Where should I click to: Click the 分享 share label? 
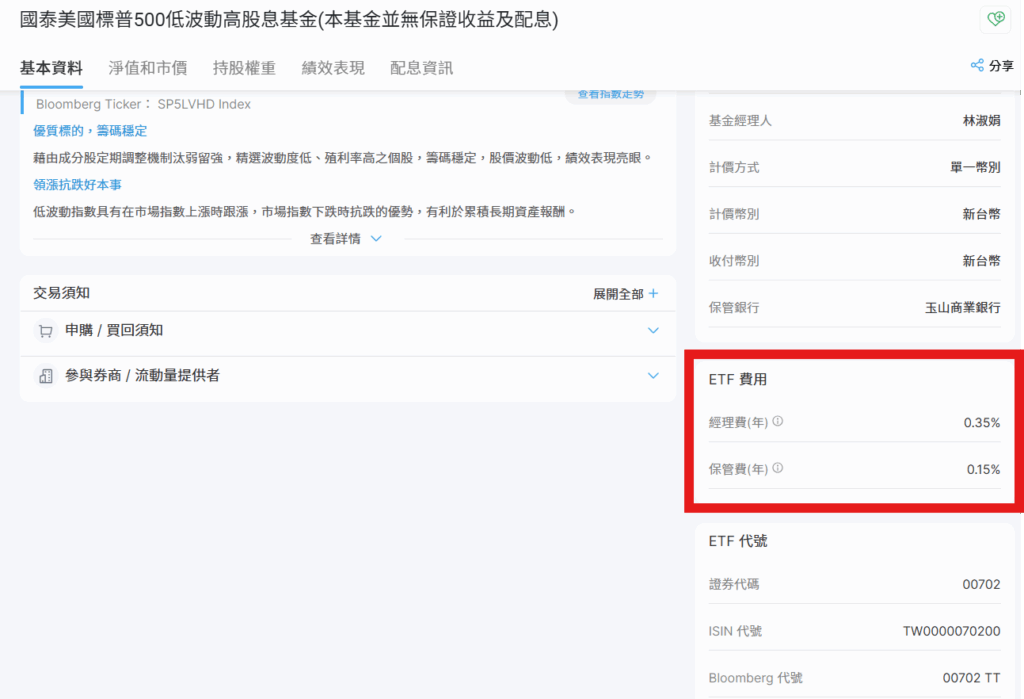click(x=1001, y=65)
